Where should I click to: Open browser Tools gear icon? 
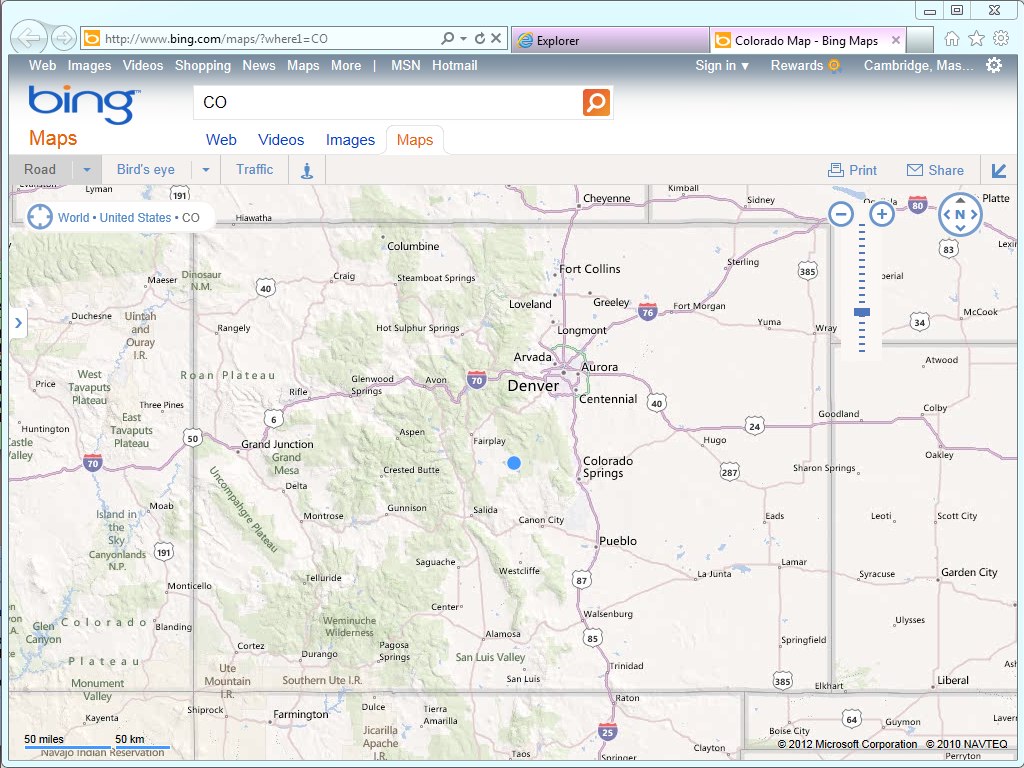(1000, 39)
